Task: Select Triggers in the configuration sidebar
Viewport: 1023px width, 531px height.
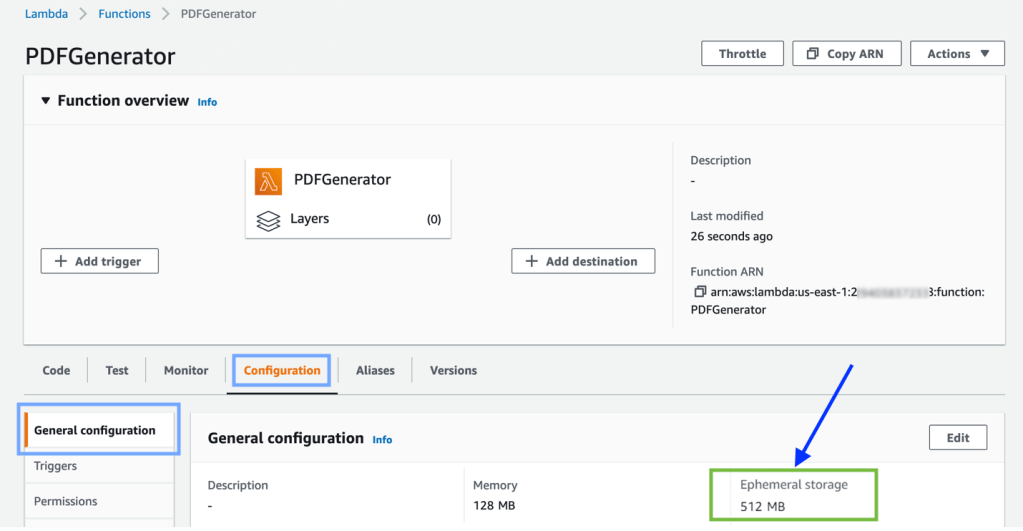Action: click(55, 466)
